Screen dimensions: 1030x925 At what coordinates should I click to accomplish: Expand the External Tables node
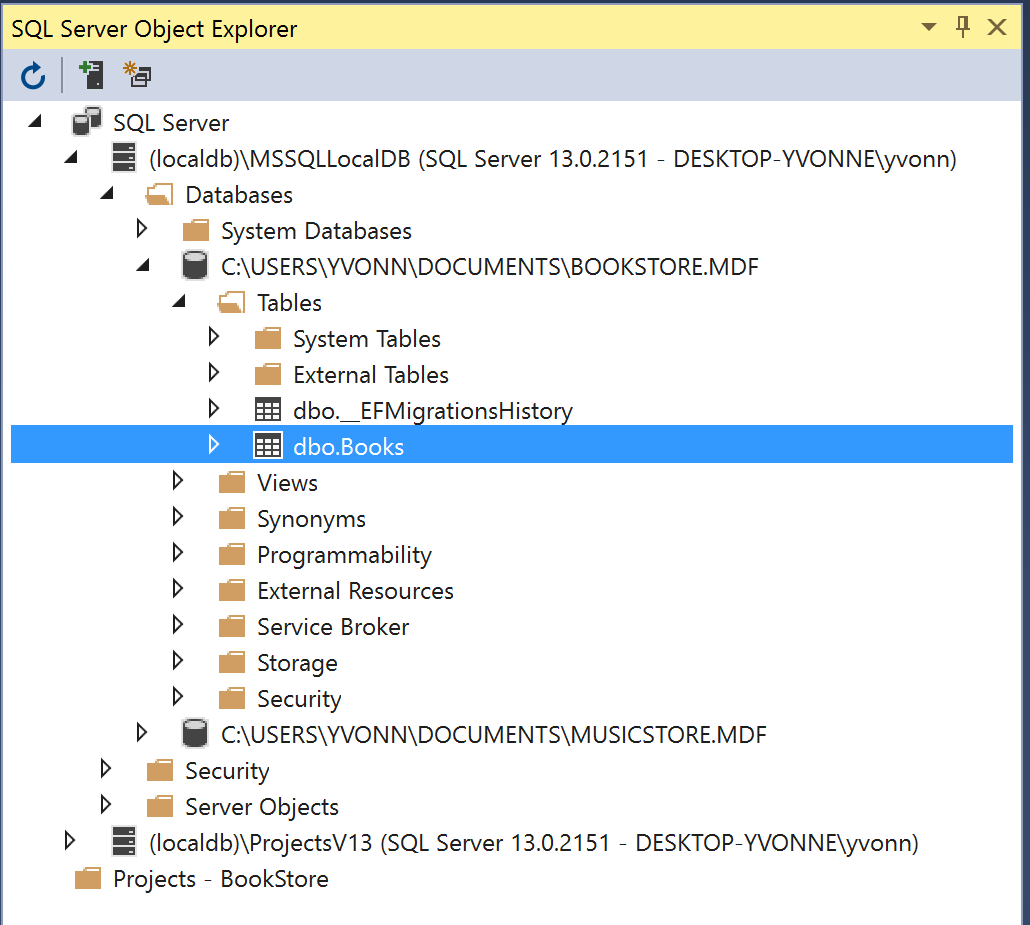(x=214, y=373)
